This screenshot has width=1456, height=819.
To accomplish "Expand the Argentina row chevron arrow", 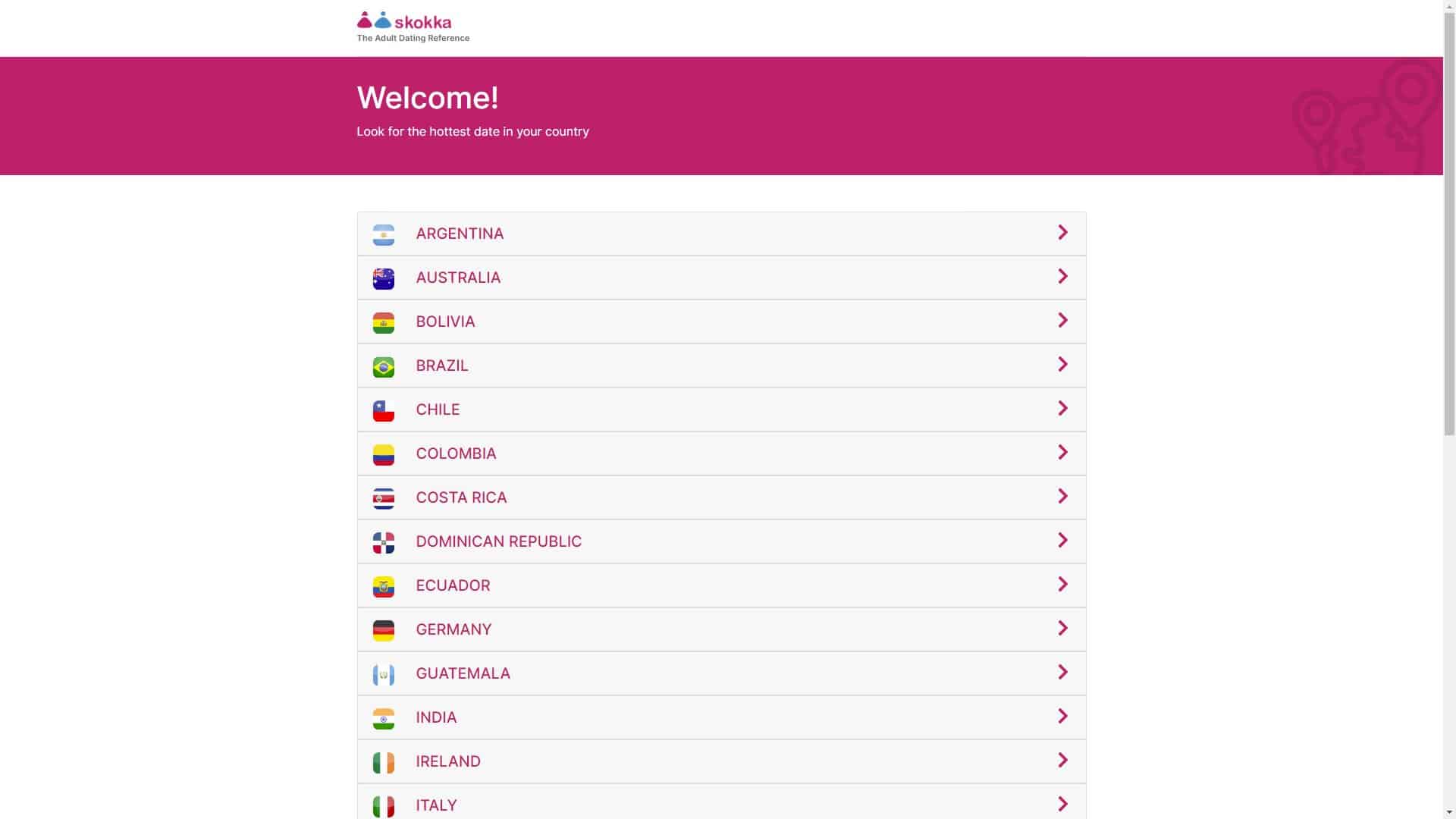I will (x=1062, y=232).
